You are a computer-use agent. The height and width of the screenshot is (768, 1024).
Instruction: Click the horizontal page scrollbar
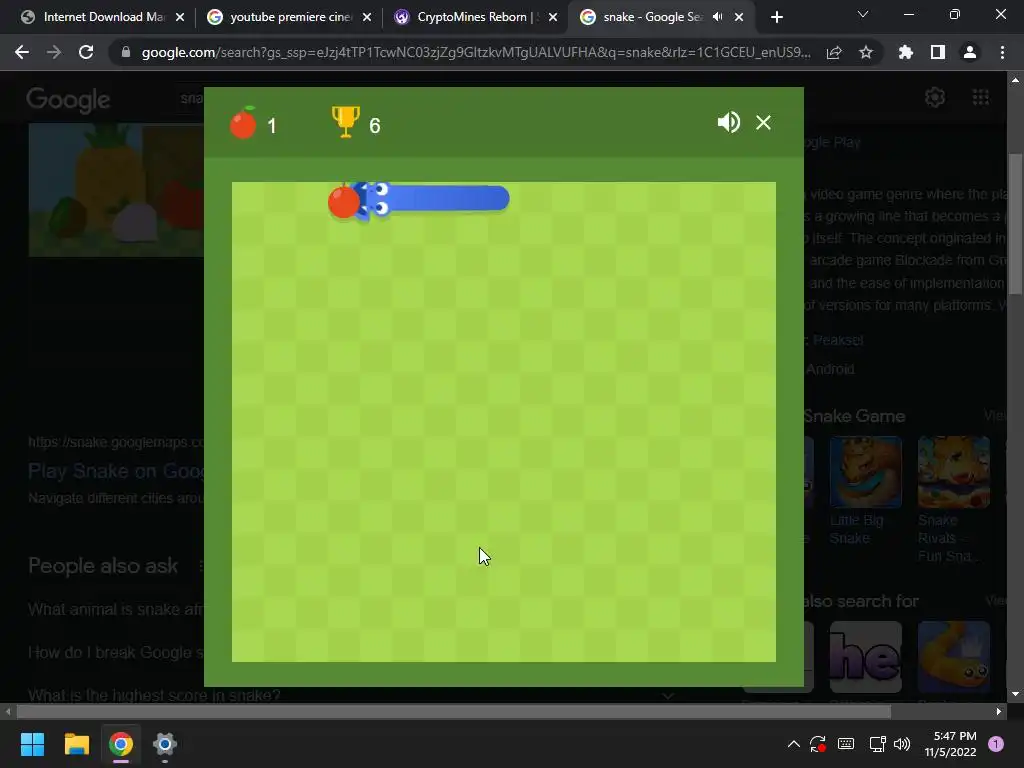point(454,711)
